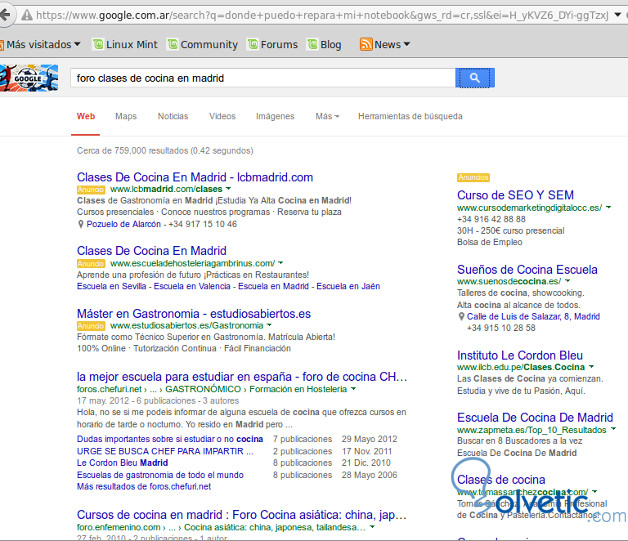Expand arrow next to escueladehosteleriagambrinus.com

coord(280,263)
